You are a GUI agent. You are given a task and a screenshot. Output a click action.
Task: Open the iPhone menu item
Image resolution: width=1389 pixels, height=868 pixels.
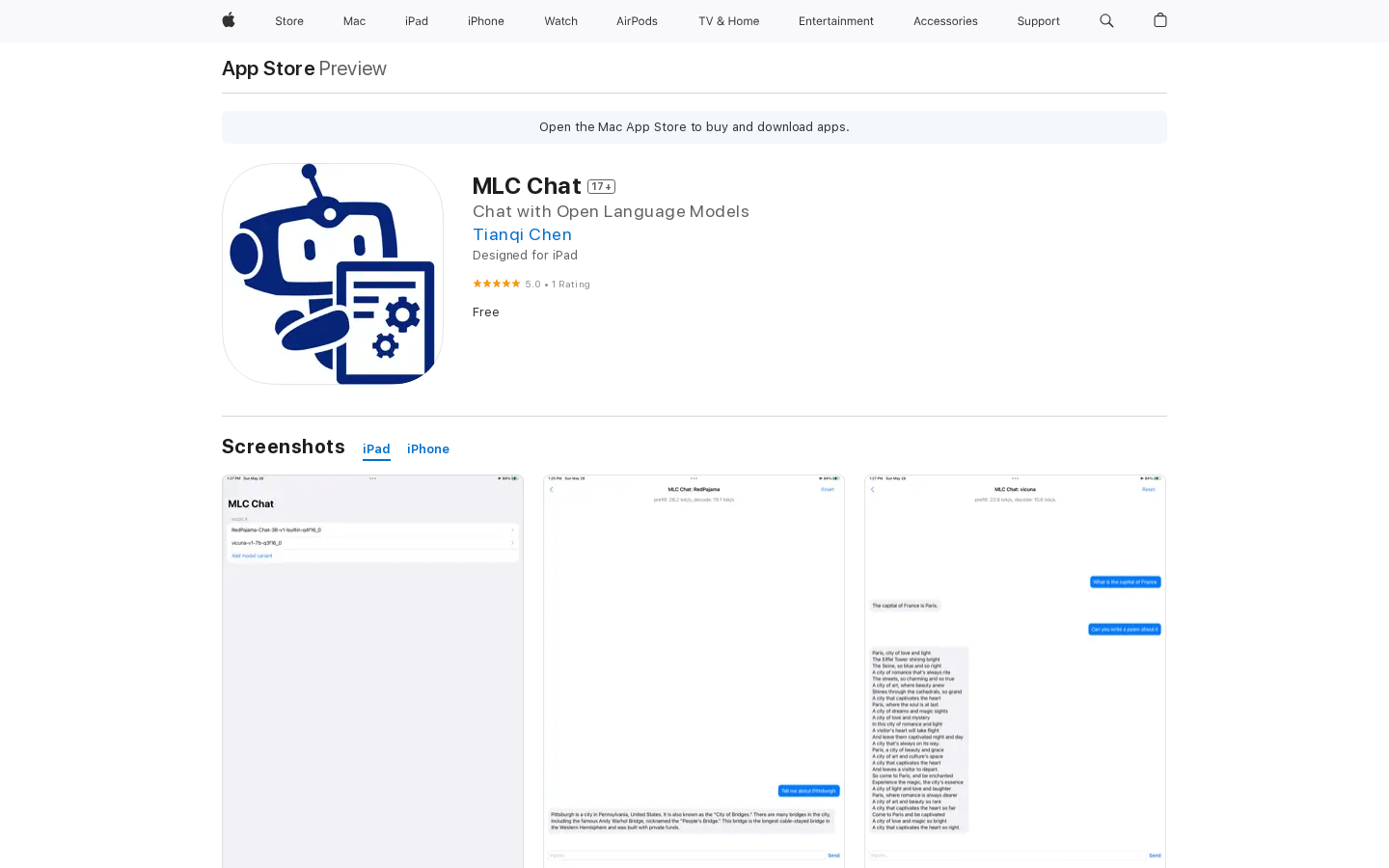[x=485, y=20]
